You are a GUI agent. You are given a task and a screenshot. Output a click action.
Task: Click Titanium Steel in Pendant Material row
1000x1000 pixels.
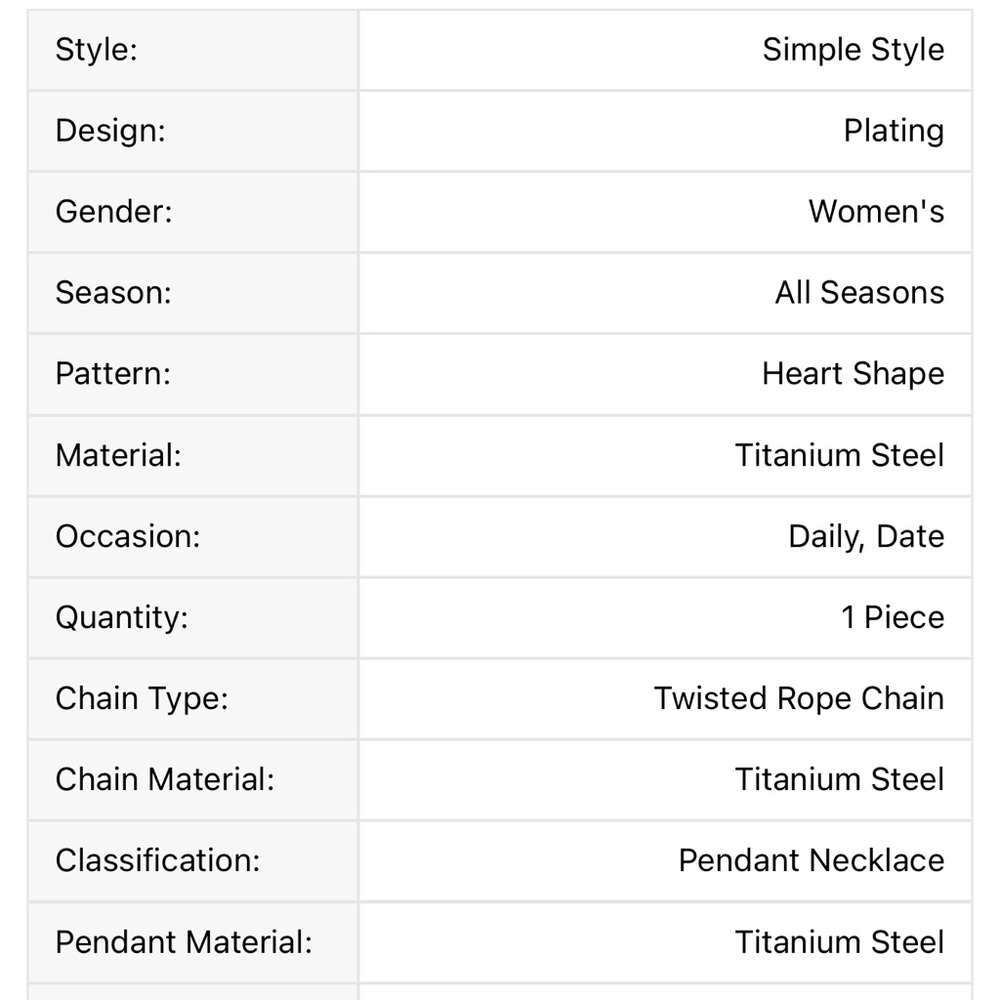pos(839,943)
